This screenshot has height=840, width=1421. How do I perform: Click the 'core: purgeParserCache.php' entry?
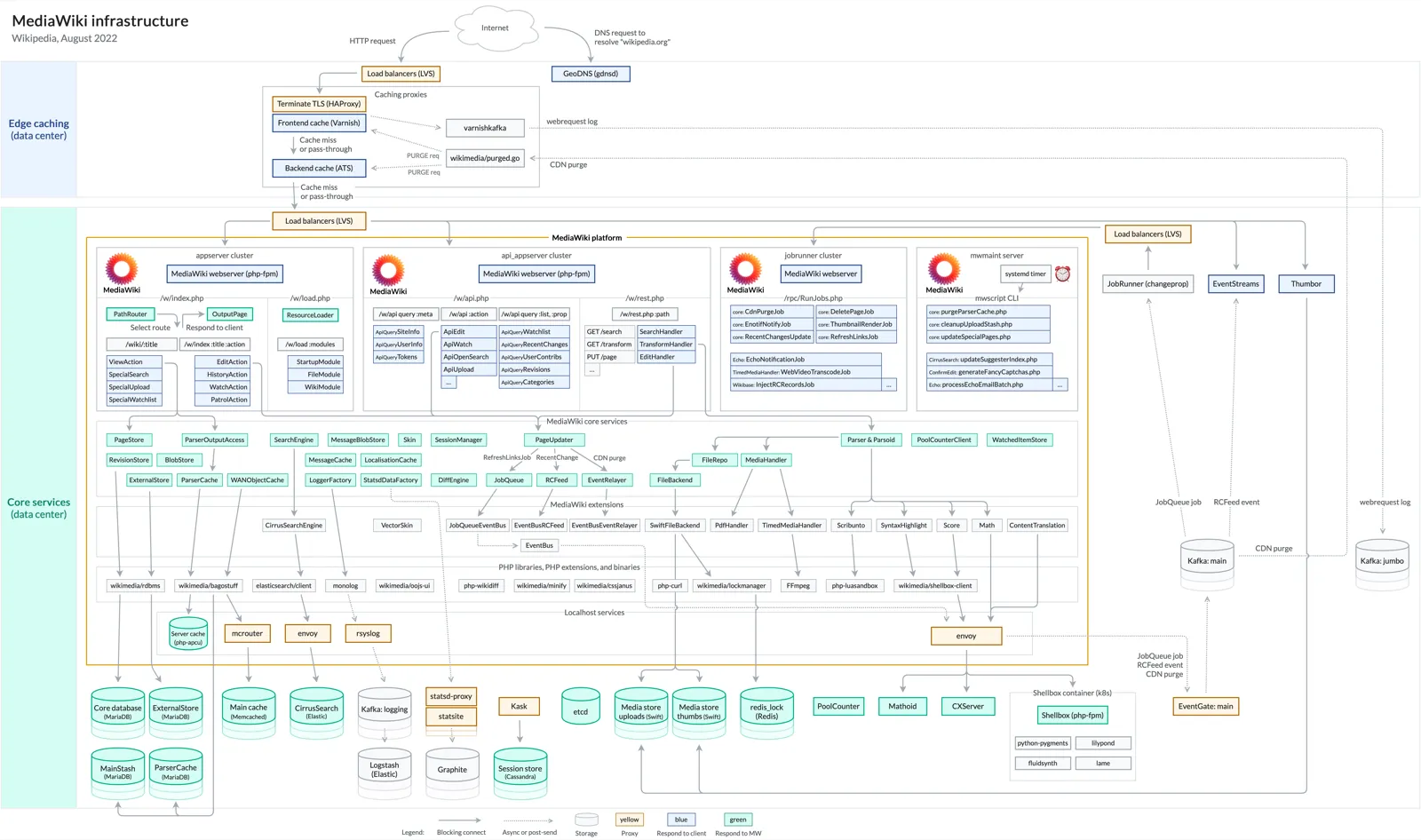[x=988, y=312]
